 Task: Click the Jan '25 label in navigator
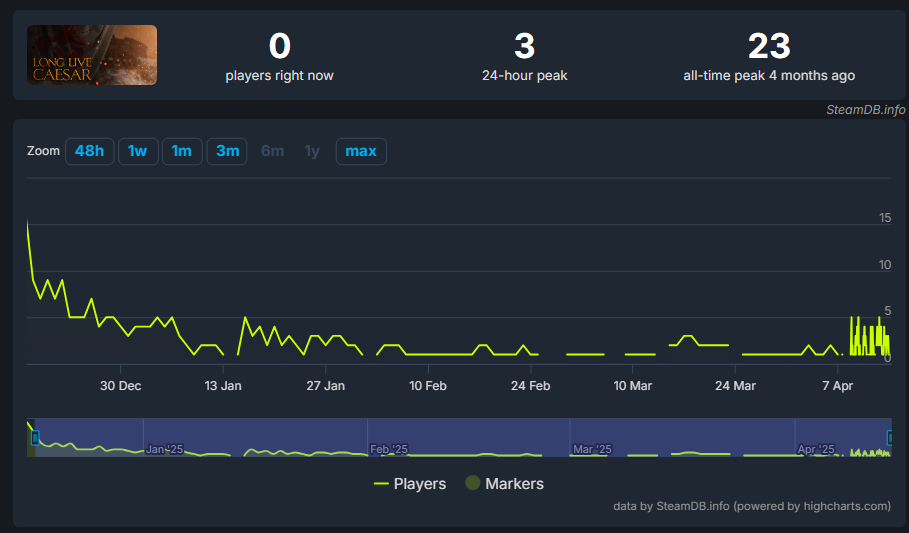(165, 449)
